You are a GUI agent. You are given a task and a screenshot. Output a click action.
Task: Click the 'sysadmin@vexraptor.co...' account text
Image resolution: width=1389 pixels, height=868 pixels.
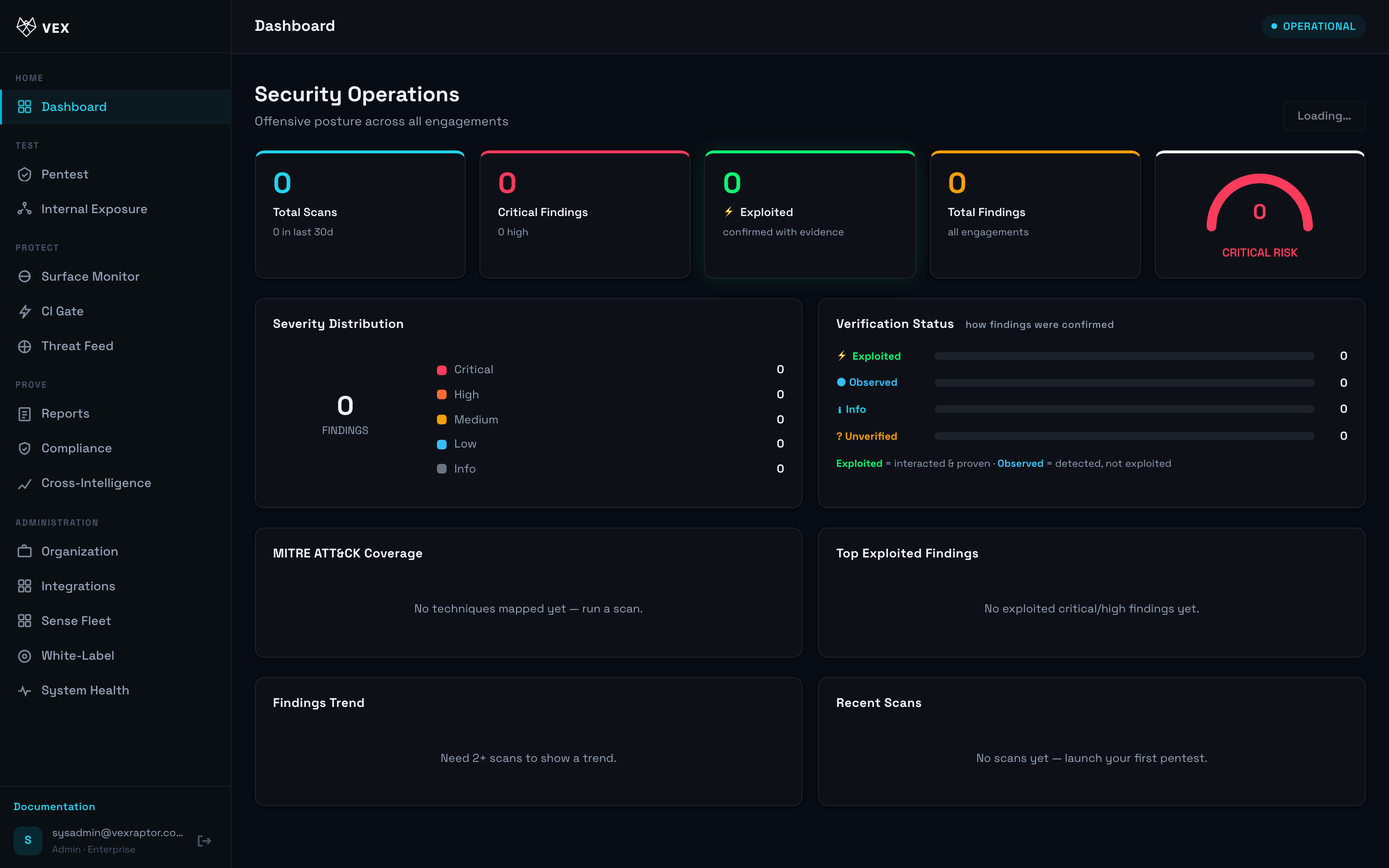(118, 833)
